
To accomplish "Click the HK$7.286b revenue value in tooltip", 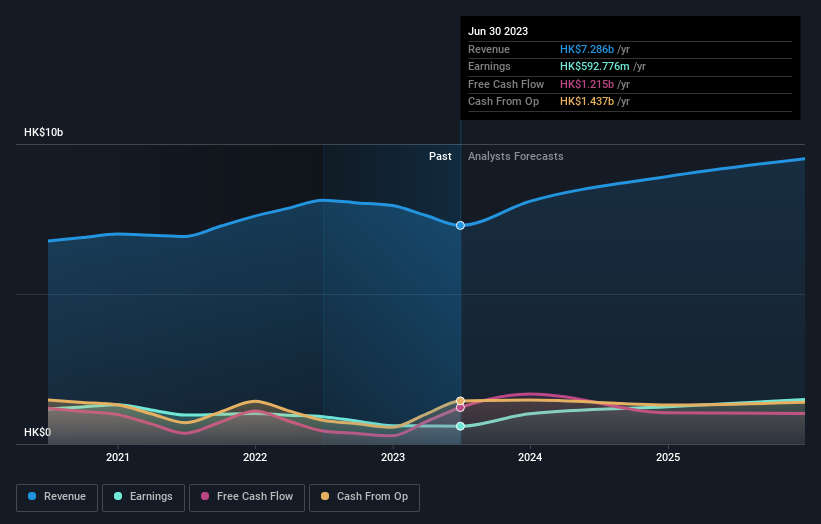I will click(586, 49).
